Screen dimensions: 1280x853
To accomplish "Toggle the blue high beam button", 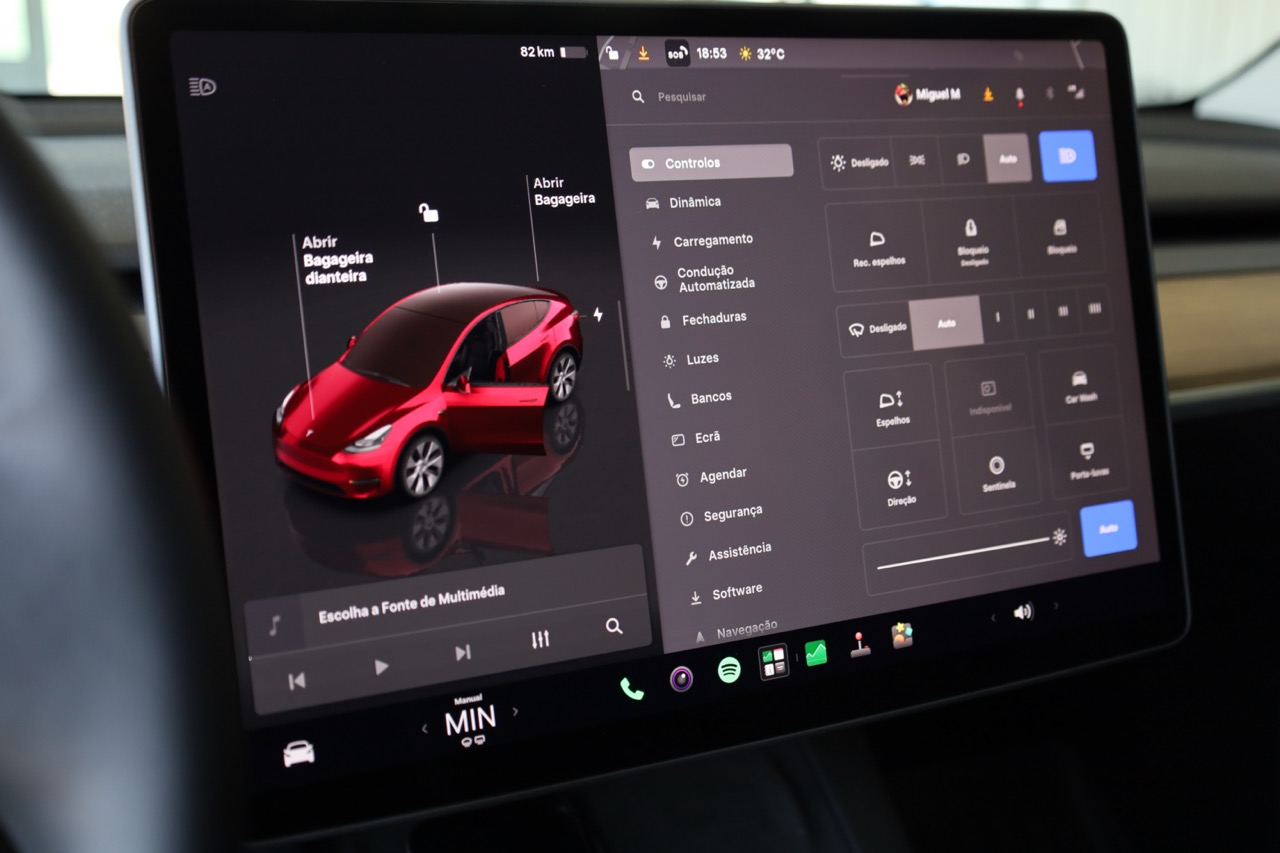I will click(x=1068, y=156).
